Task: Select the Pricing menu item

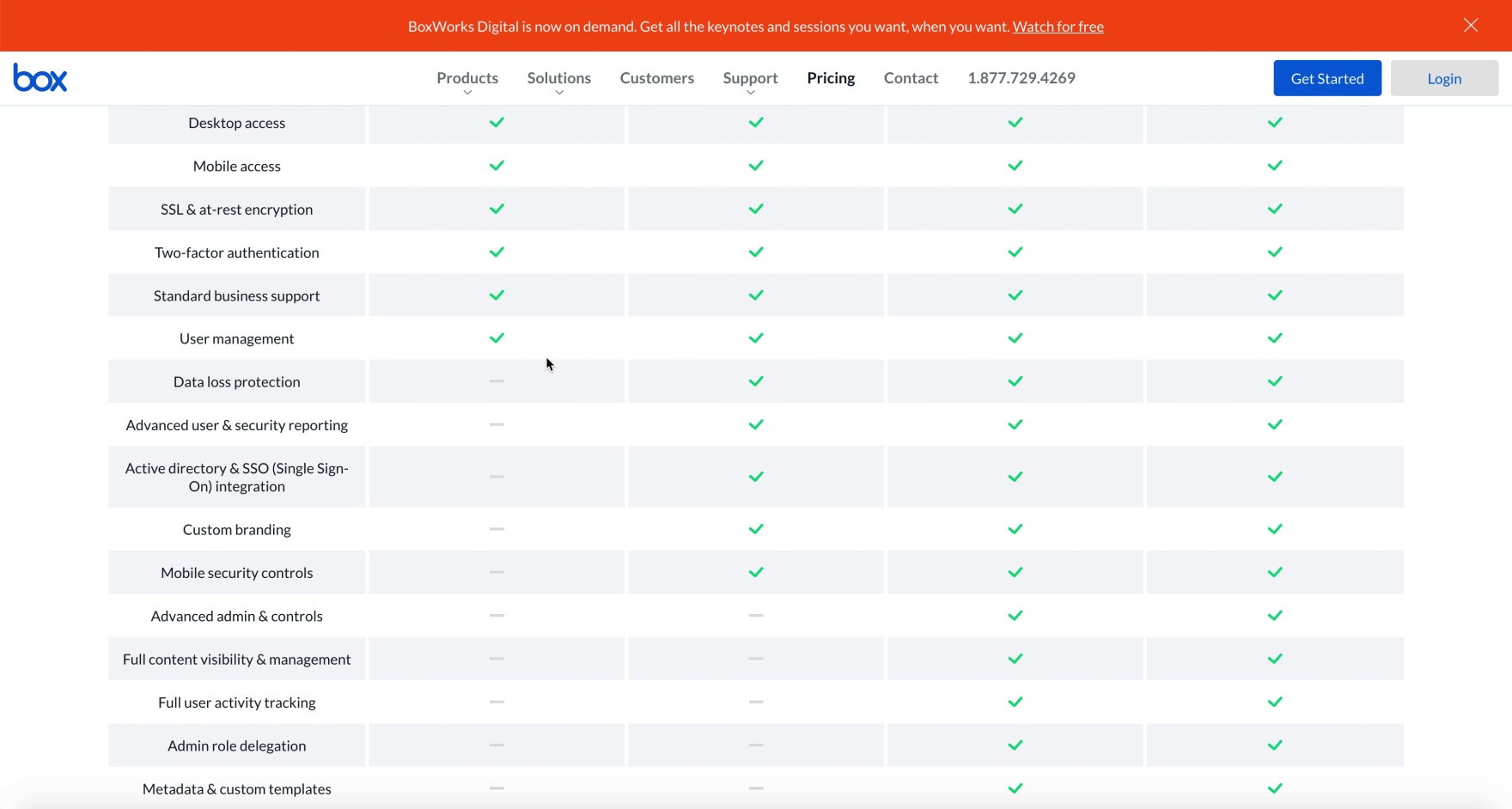Action: pos(830,78)
